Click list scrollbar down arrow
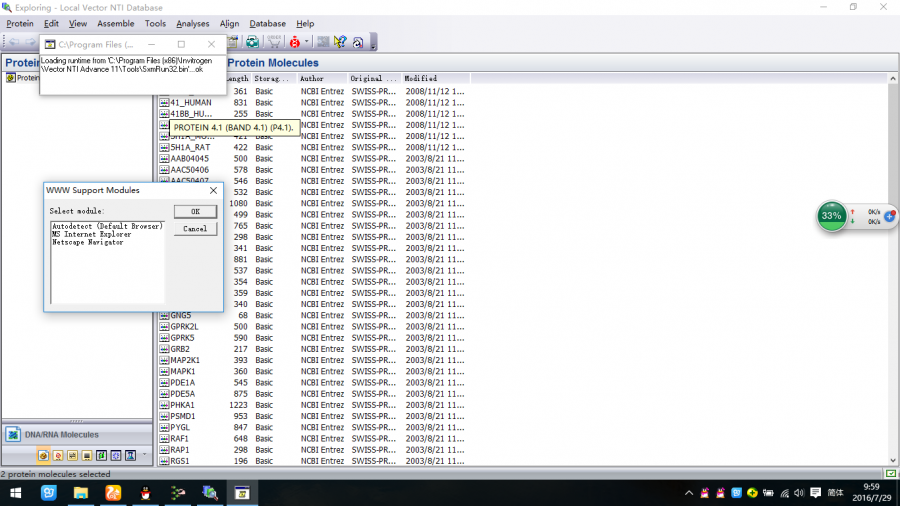The height and width of the screenshot is (506, 900). [x=893, y=460]
